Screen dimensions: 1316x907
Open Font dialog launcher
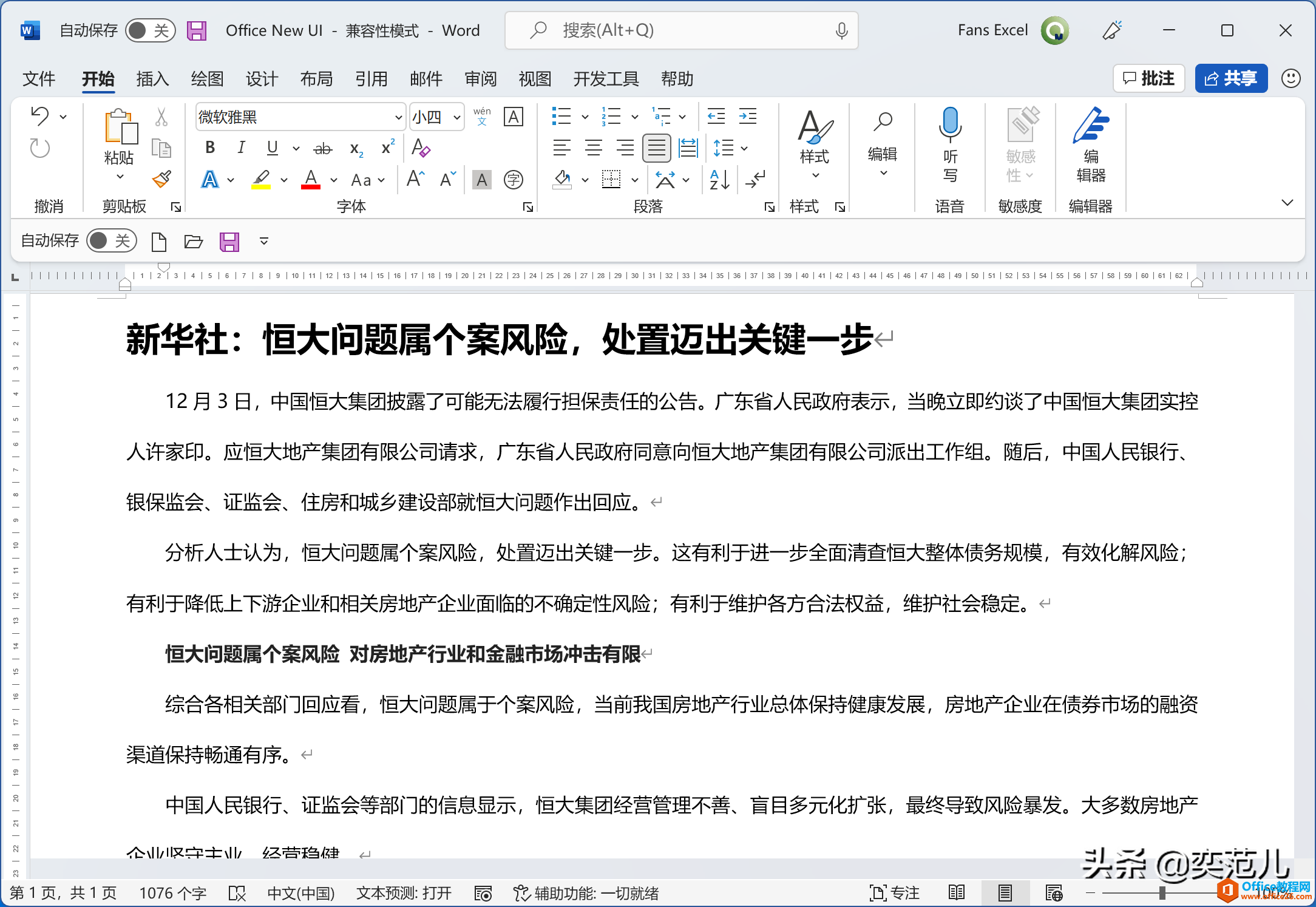527,207
